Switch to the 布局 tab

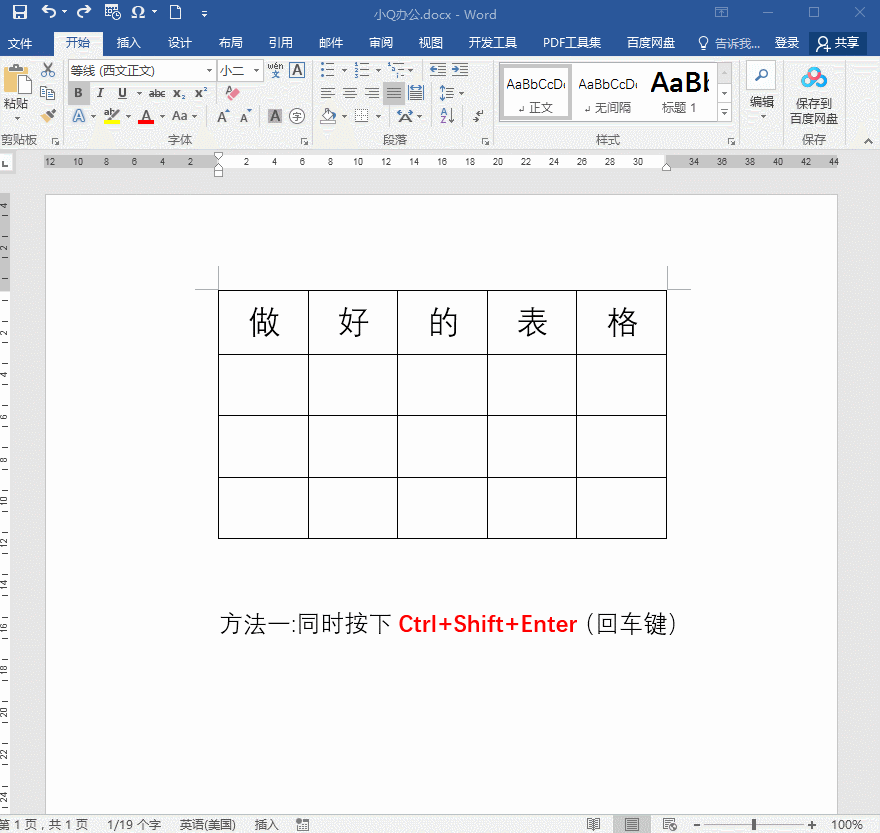tap(230, 43)
